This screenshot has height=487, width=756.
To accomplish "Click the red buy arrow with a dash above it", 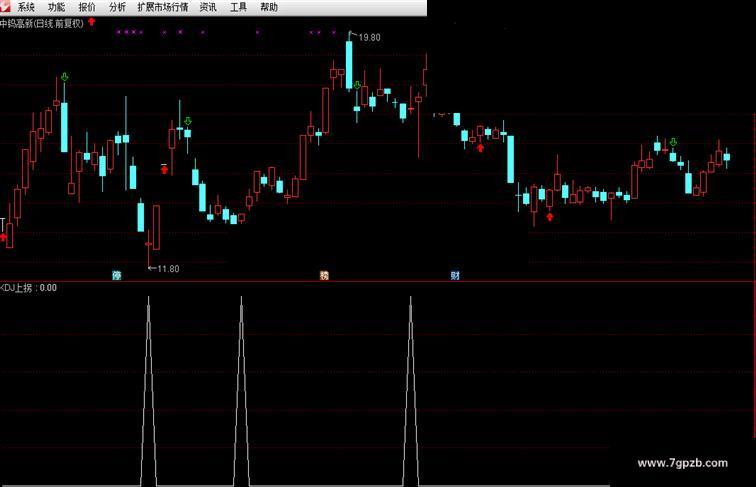I will click(164, 168).
